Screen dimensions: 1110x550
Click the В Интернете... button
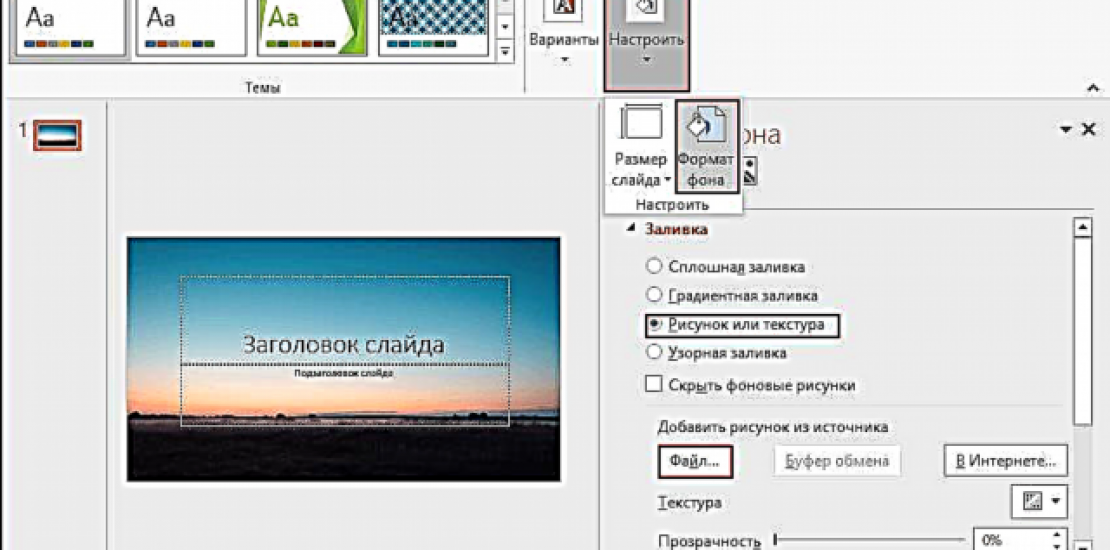coord(1005,461)
